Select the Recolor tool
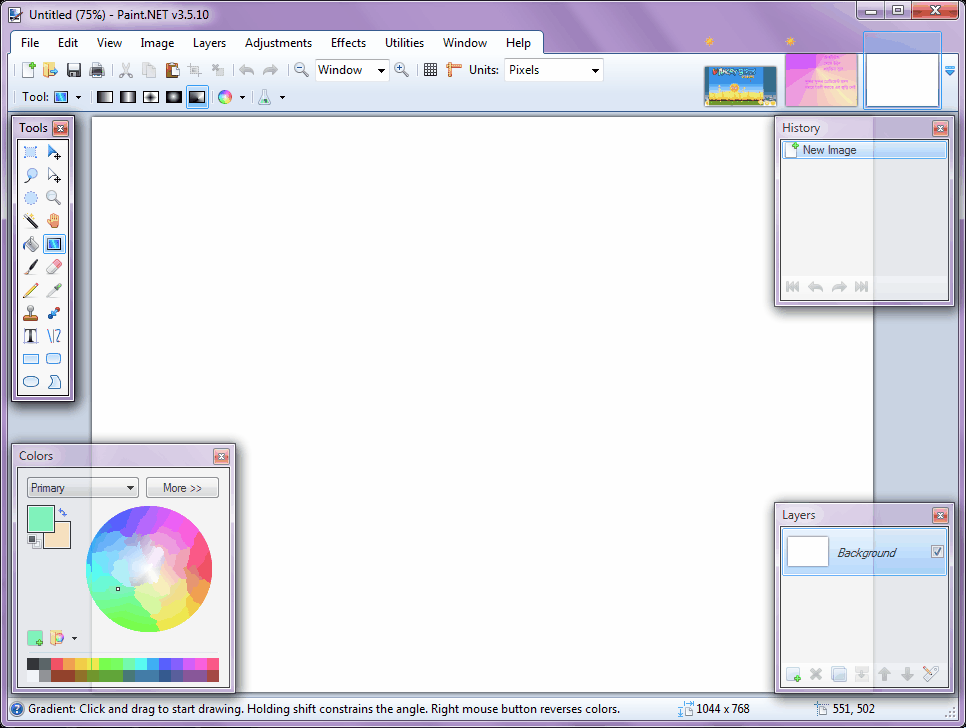 [x=54, y=313]
